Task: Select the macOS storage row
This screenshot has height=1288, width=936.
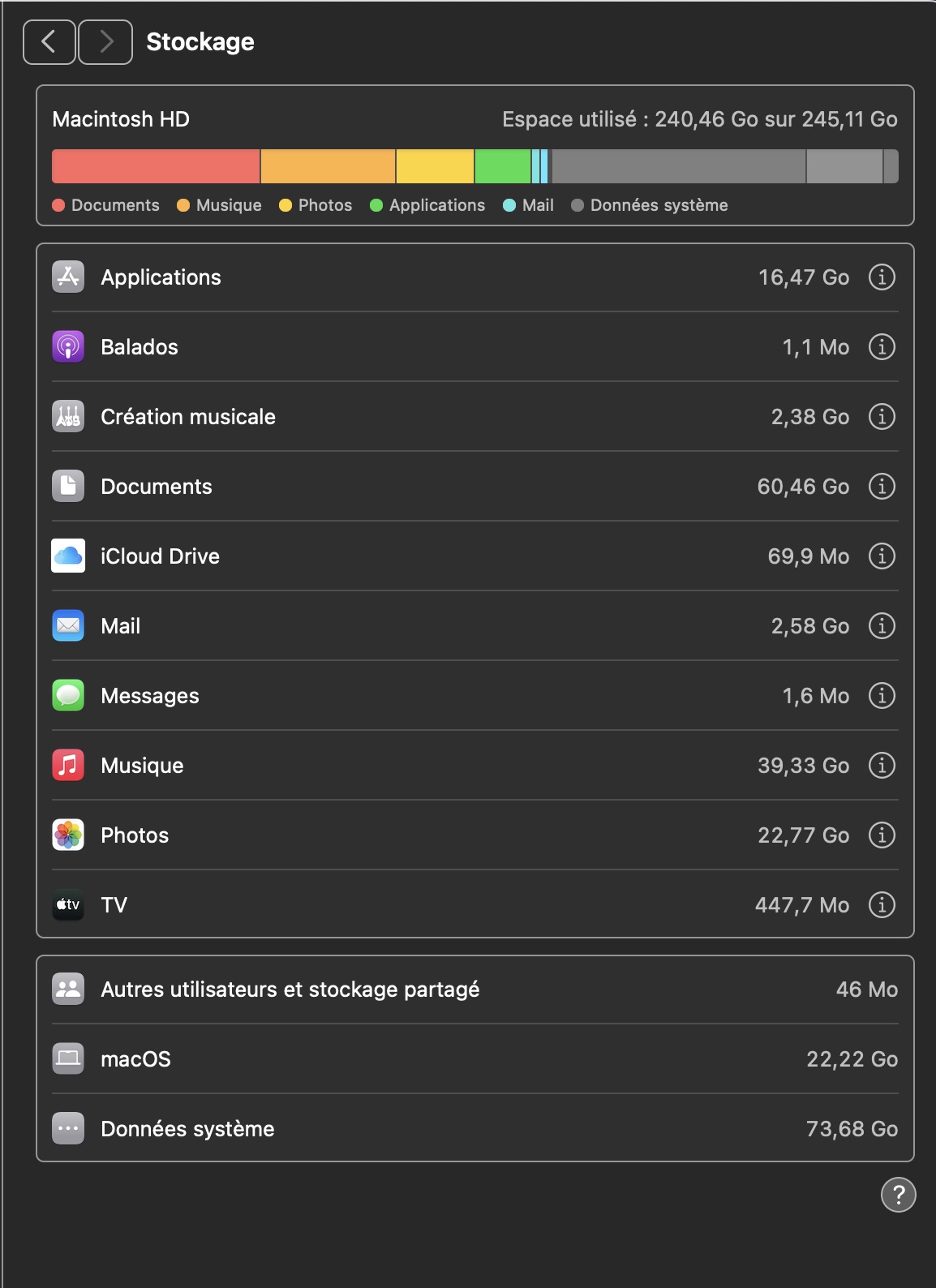Action: (474, 1059)
